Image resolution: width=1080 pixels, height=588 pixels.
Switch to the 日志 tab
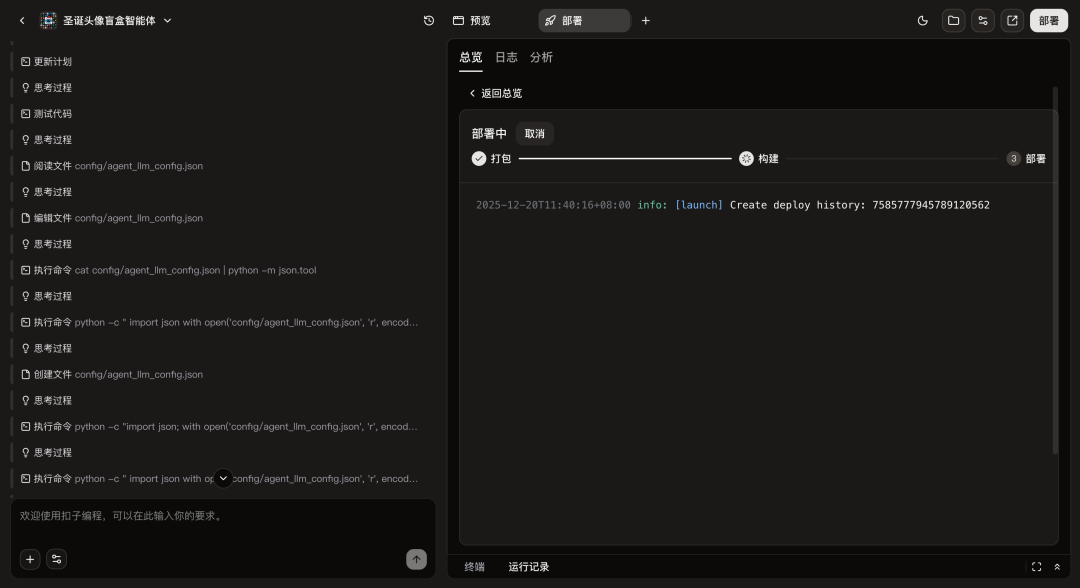pos(506,57)
